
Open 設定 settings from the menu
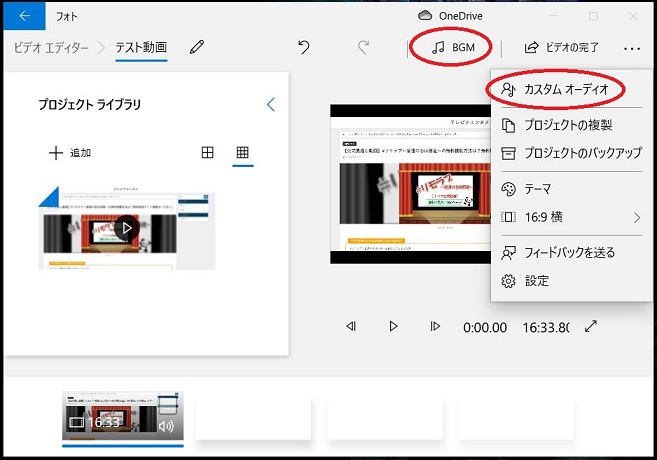tap(537, 281)
